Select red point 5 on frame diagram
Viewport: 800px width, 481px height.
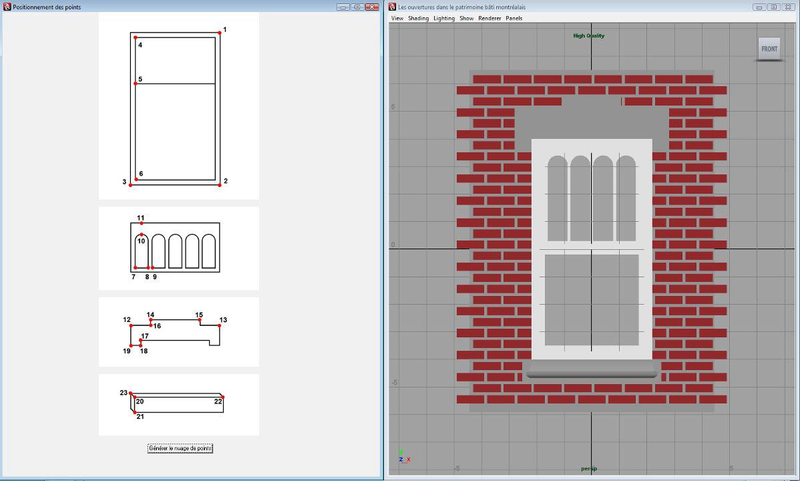[x=135, y=84]
